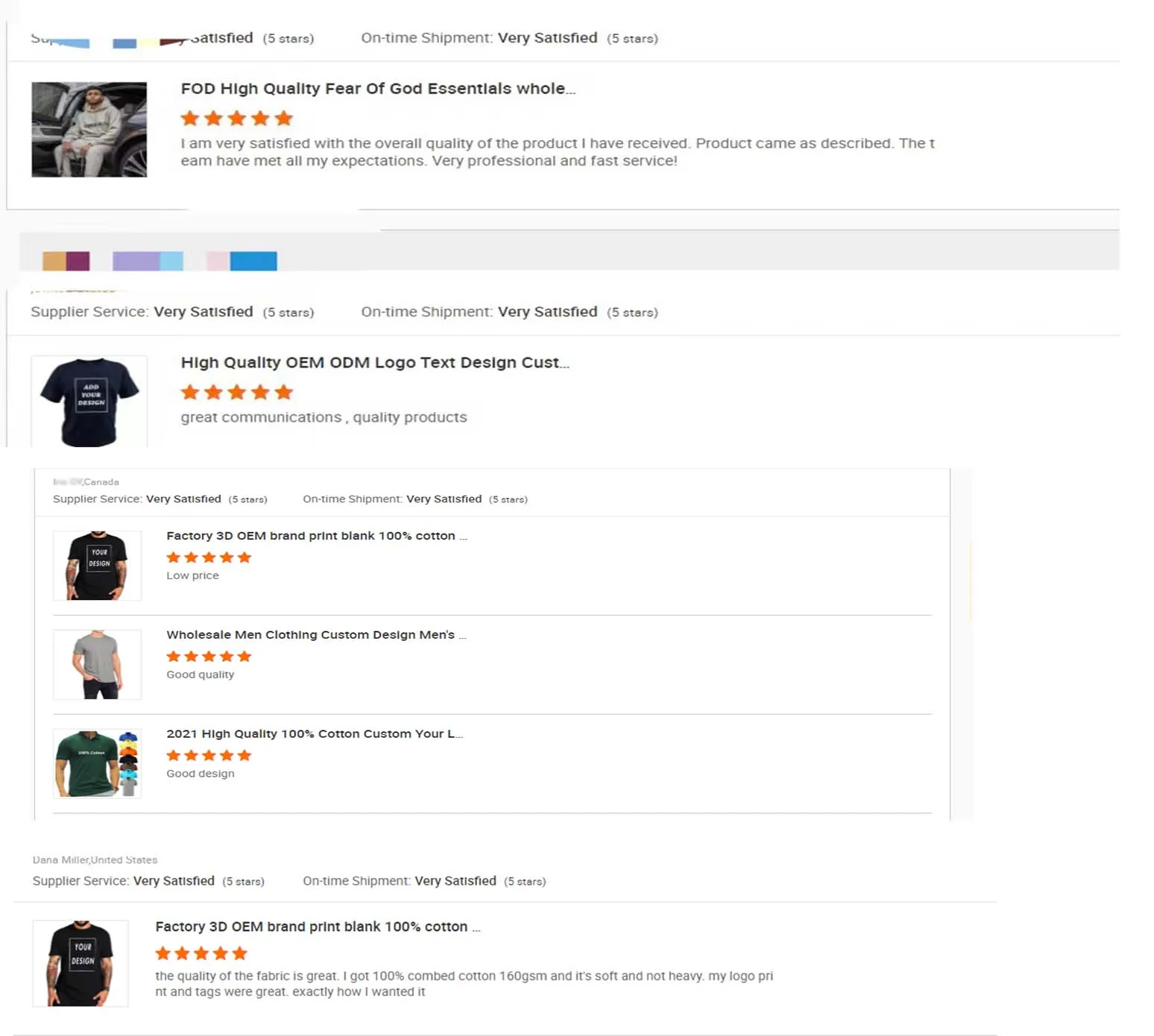
Task: Click the navy 'Add Your Design' t-shirt thumbnail
Action: (89, 402)
